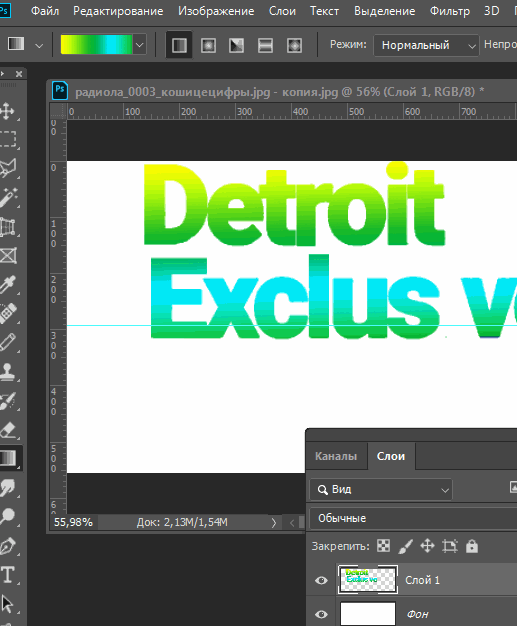Click layer name Слой 1
Image resolution: width=517 pixels, height=626 pixels.
[x=422, y=580]
